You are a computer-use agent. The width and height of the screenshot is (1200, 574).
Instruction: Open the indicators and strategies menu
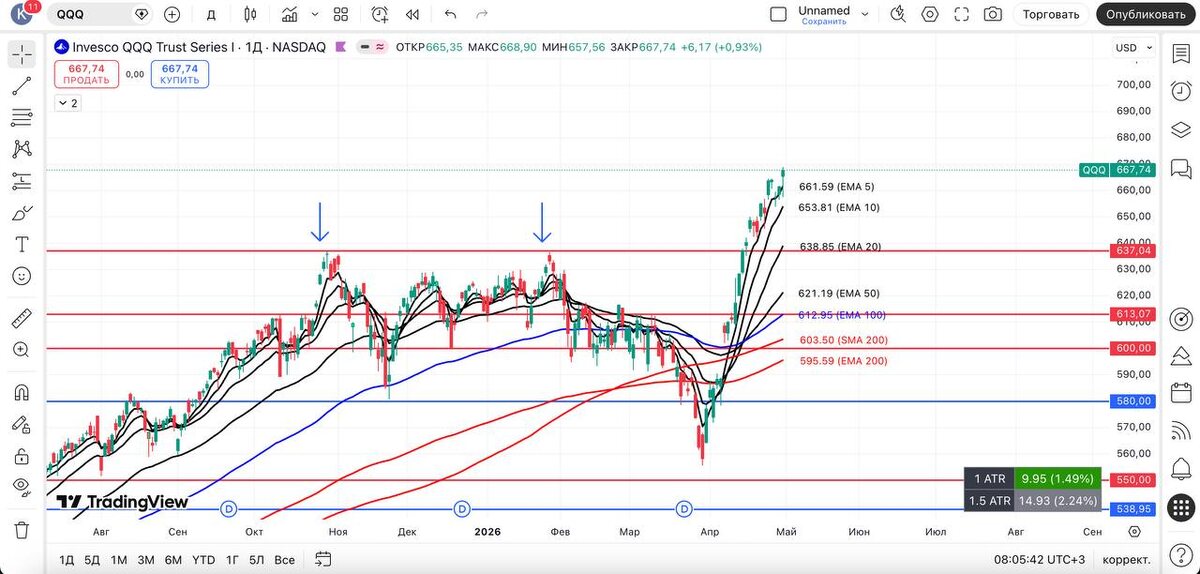[x=290, y=14]
